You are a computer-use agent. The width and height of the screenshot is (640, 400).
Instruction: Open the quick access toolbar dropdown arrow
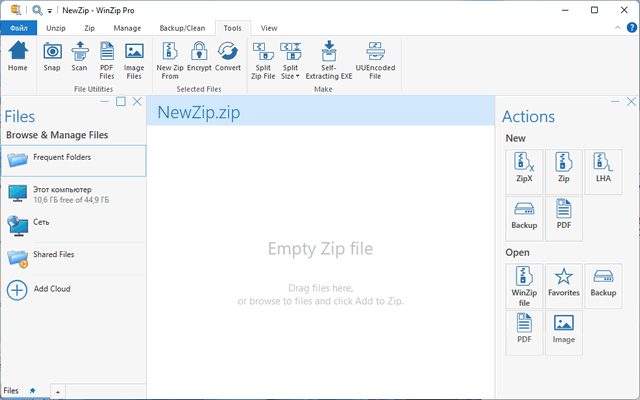(x=50, y=9)
